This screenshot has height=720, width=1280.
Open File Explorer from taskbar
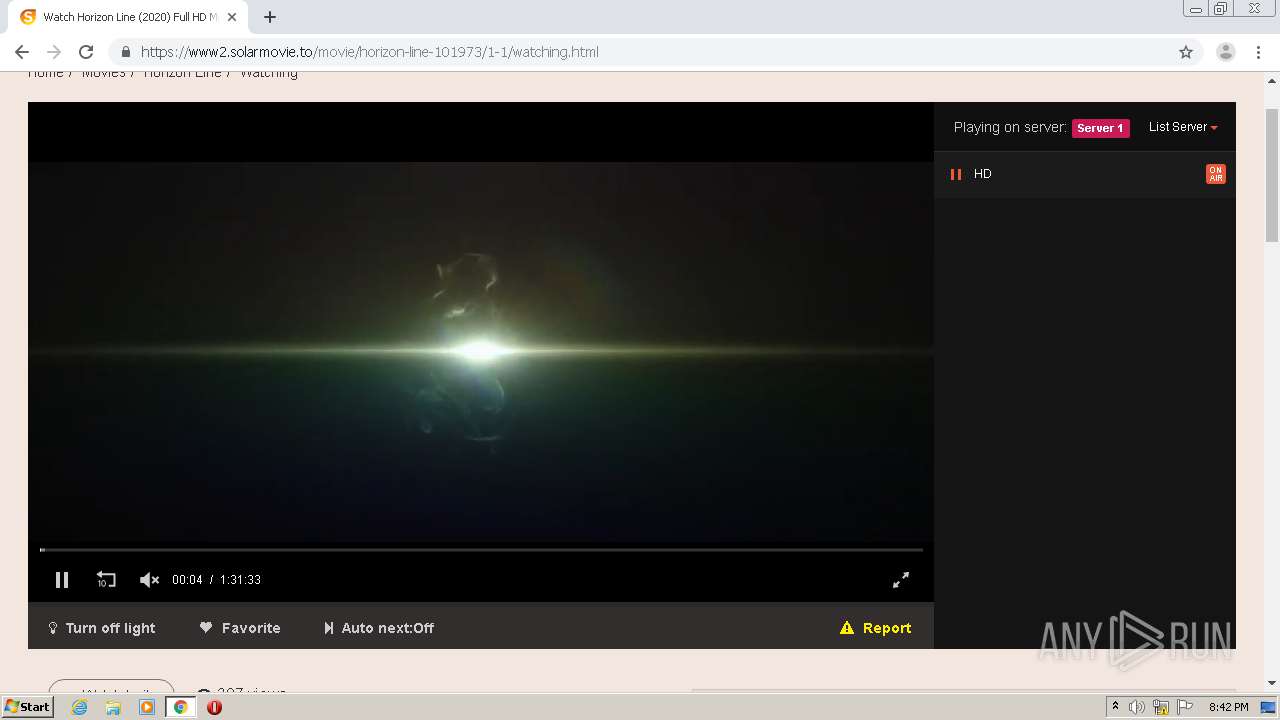[x=113, y=707]
